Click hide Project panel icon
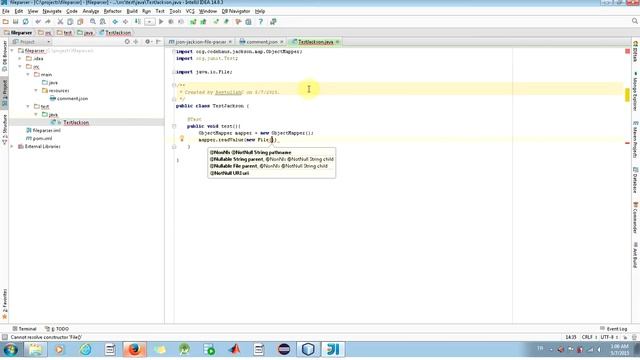The height and width of the screenshot is (360, 640). [x=158, y=42]
